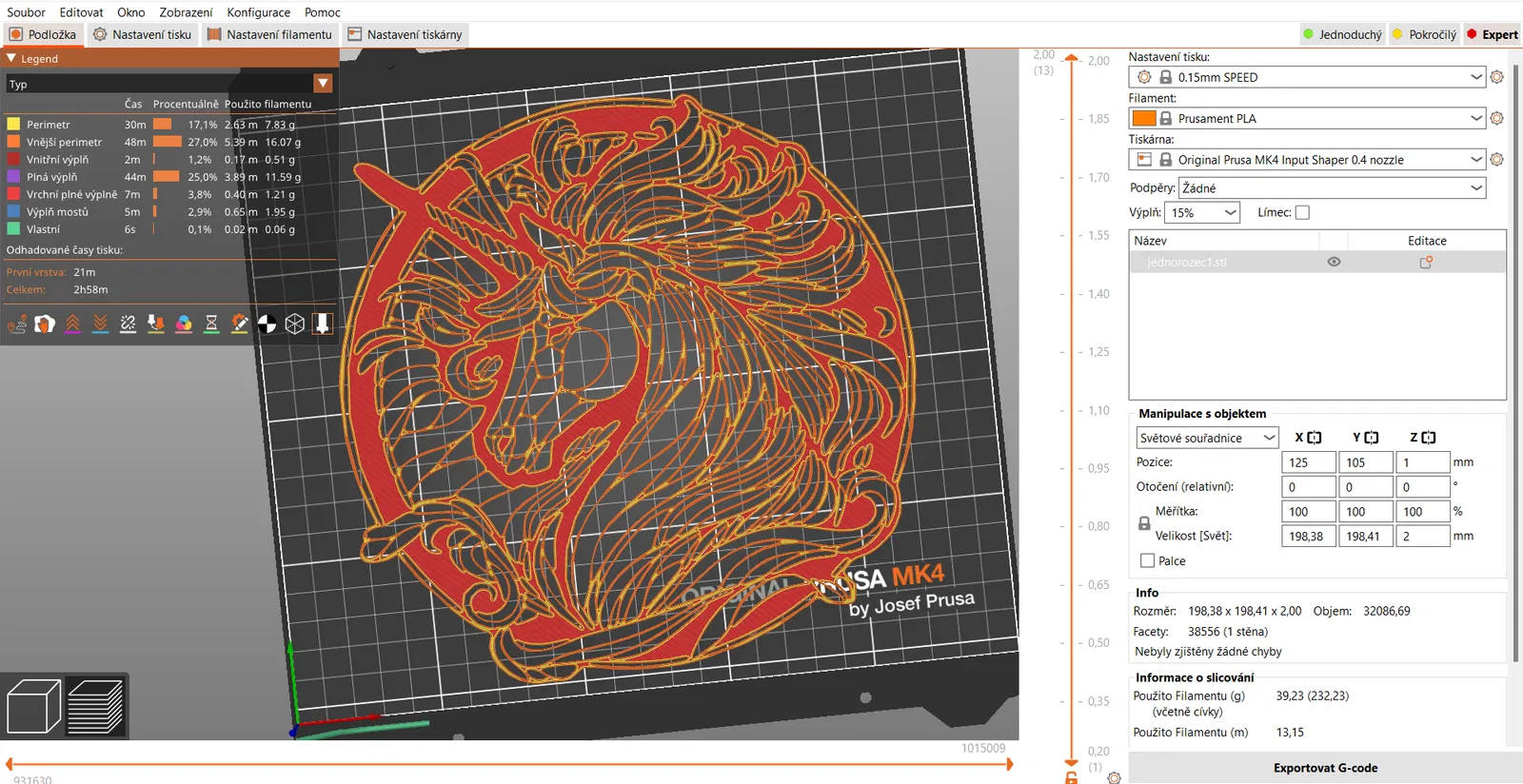Open printer settings gear next to Original Prusa MK4
The image size is (1523, 784).
pos(1496,160)
